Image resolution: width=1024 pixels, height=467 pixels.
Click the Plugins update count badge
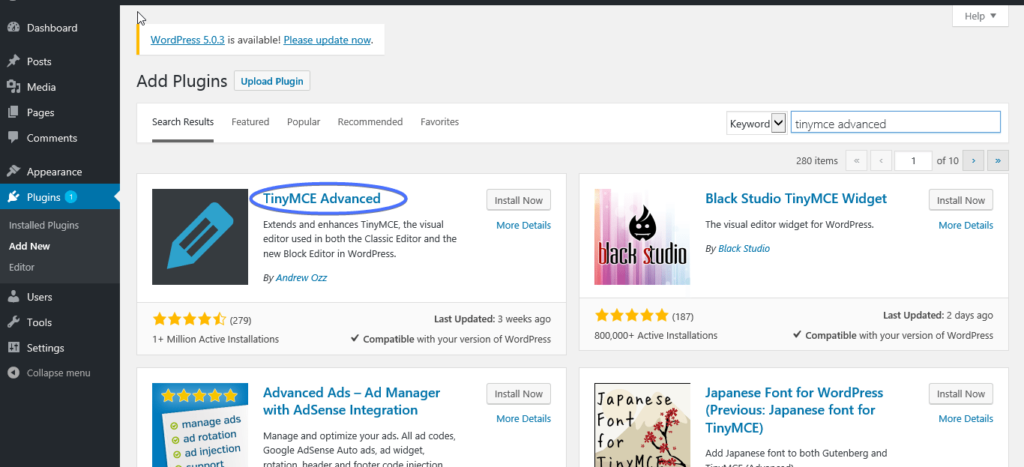71,197
